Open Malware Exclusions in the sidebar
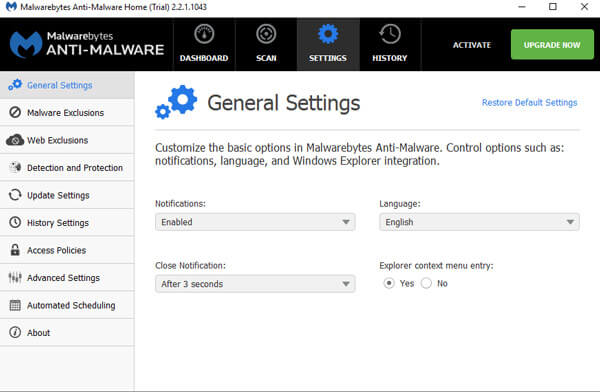Image resolution: width=600 pixels, height=392 pixels. (x=67, y=113)
